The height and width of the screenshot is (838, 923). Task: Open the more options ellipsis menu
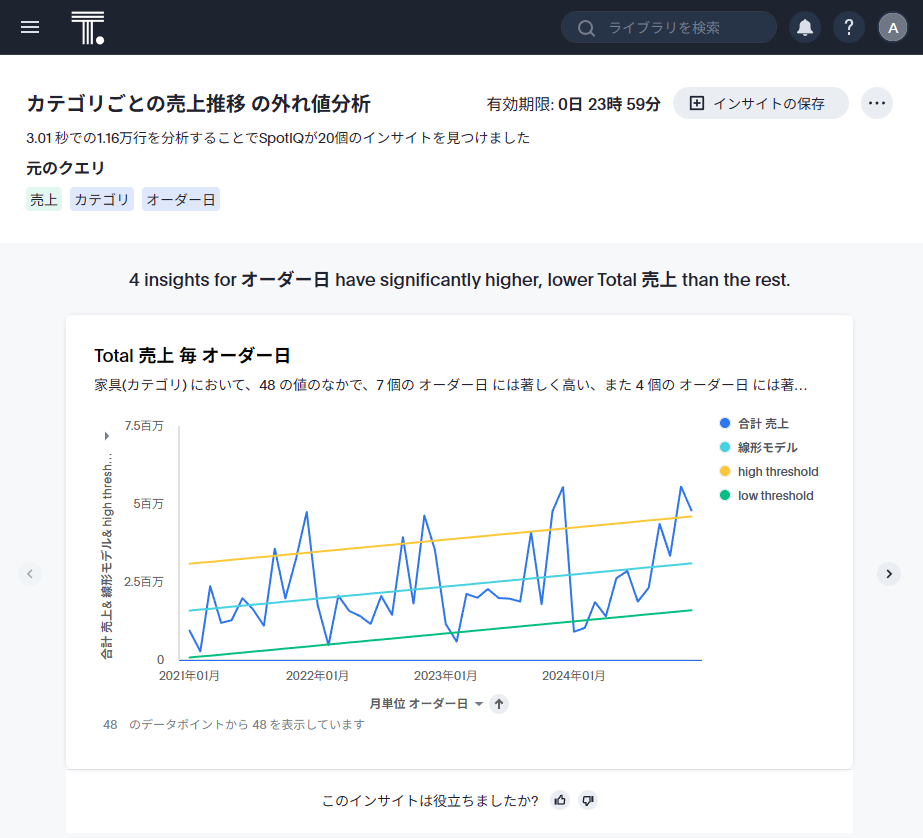click(877, 103)
